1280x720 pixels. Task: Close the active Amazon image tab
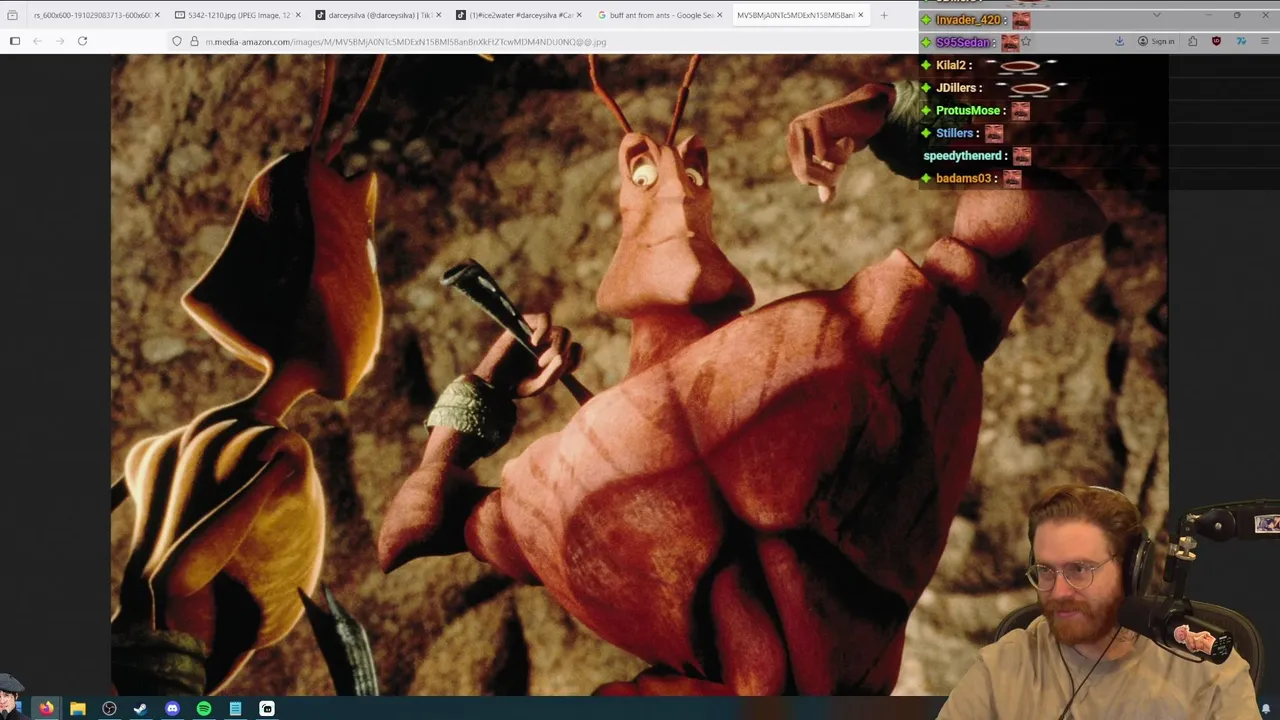[x=860, y=15]
